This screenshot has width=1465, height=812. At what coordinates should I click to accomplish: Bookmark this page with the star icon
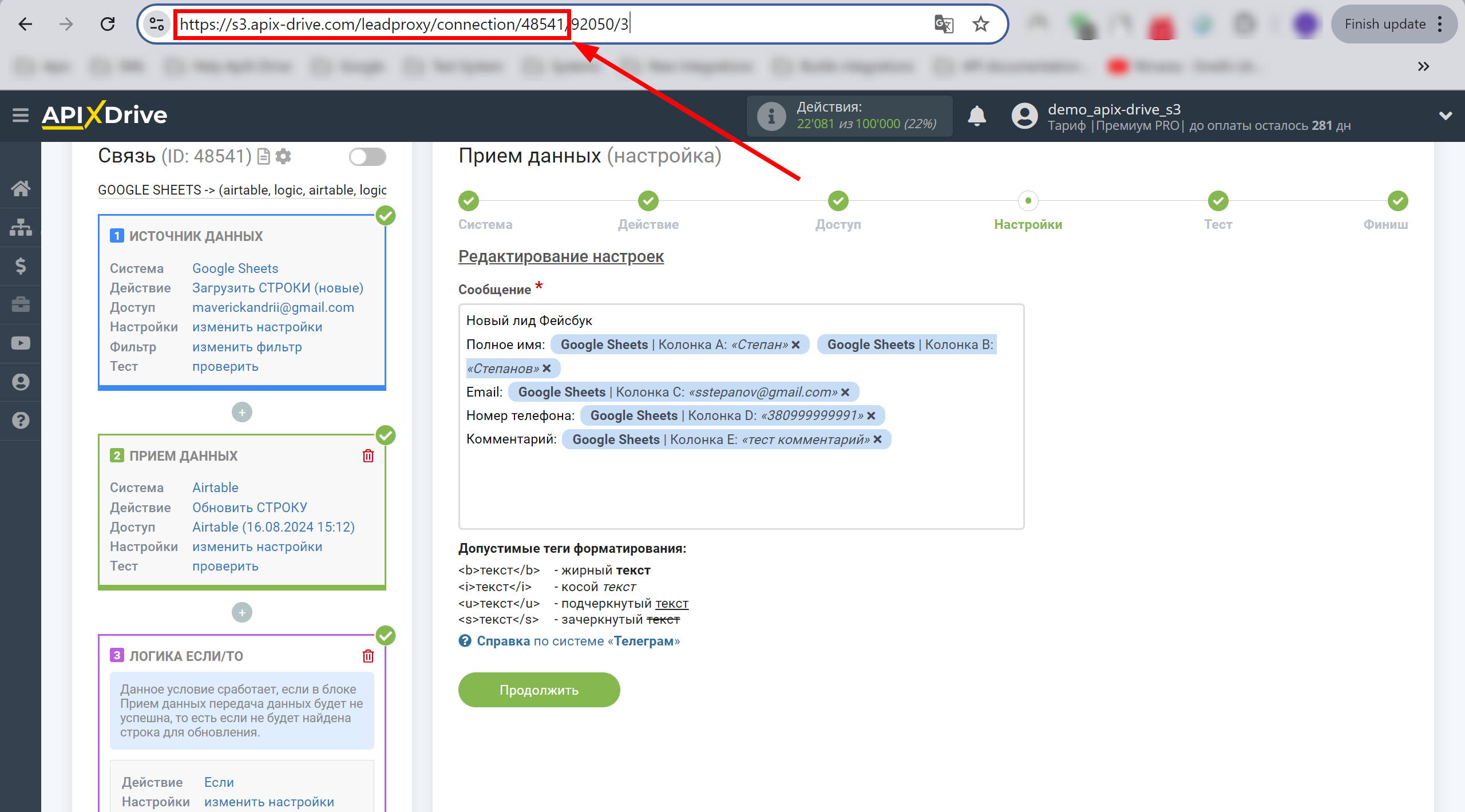[x=981, y=24]
